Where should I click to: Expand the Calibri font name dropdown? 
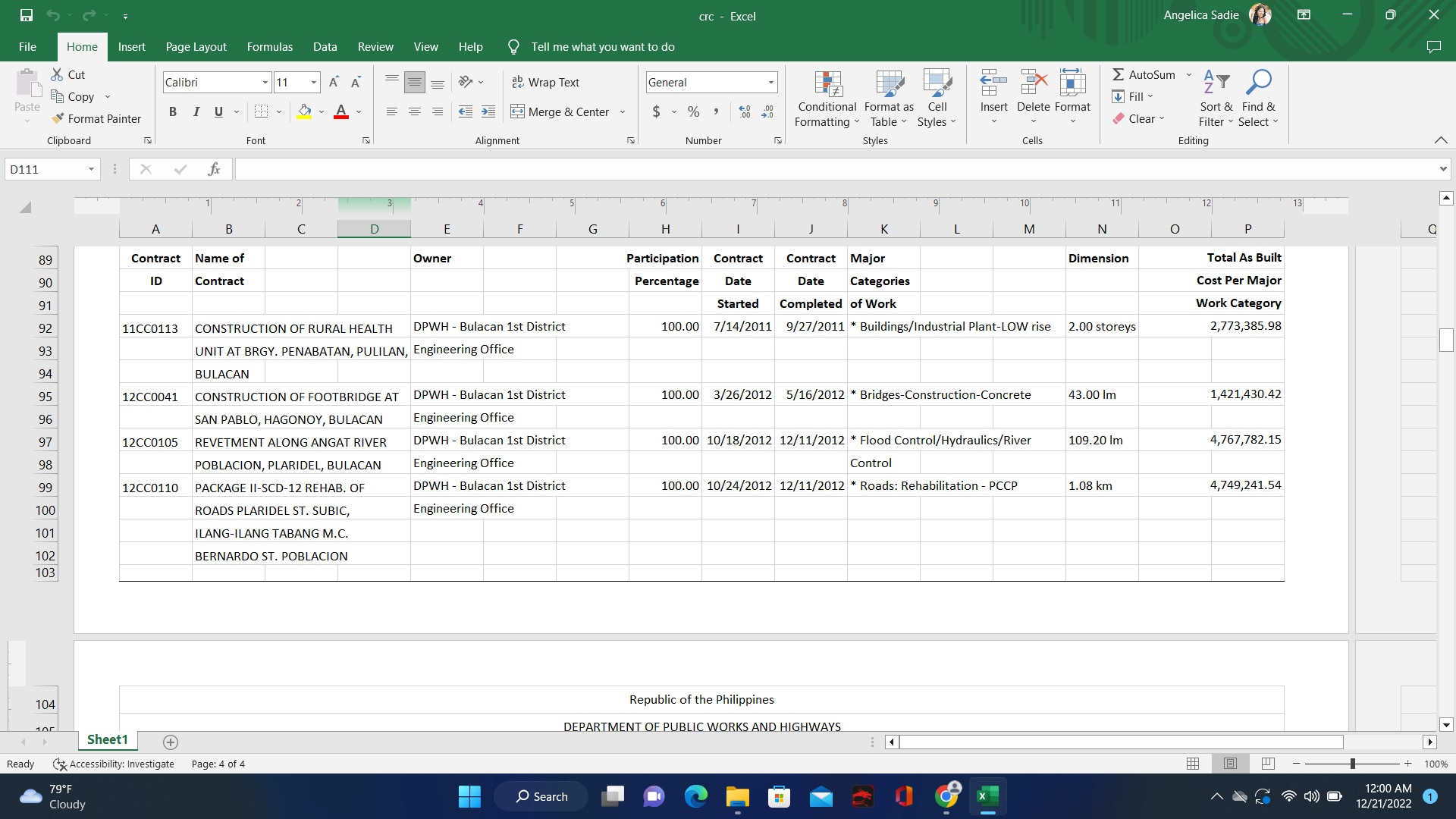pos(265,82)
